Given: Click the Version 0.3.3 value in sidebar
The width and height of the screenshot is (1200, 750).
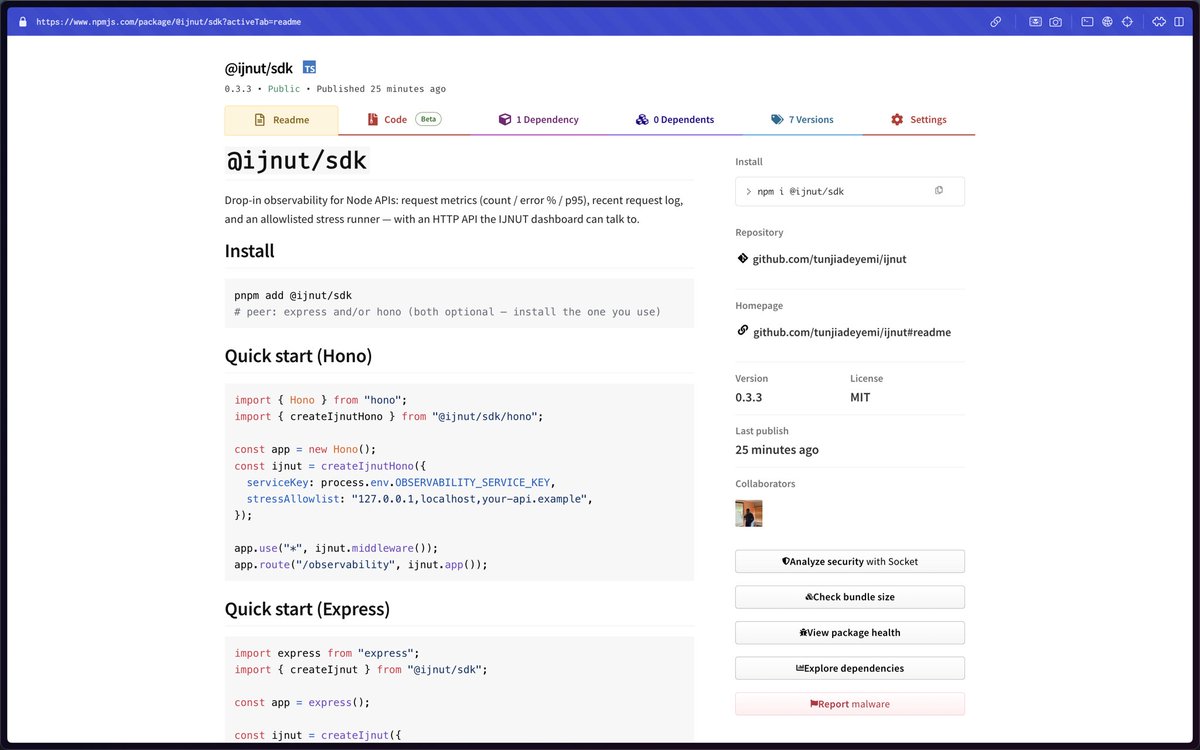Looking at the screenshot, I should tap(749, 397).
